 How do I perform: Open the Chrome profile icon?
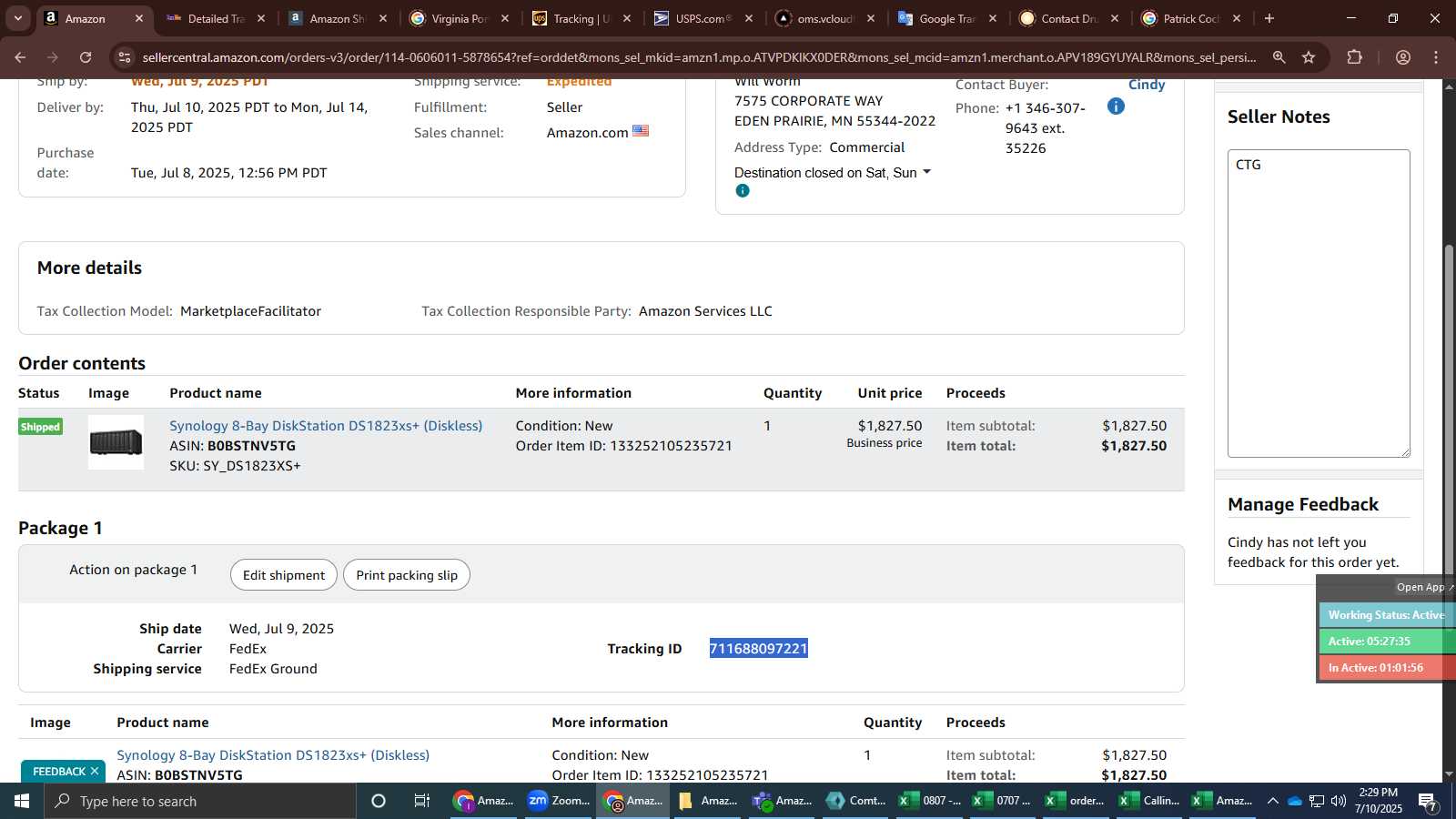pyautogui.click(x=1402, y=57)
